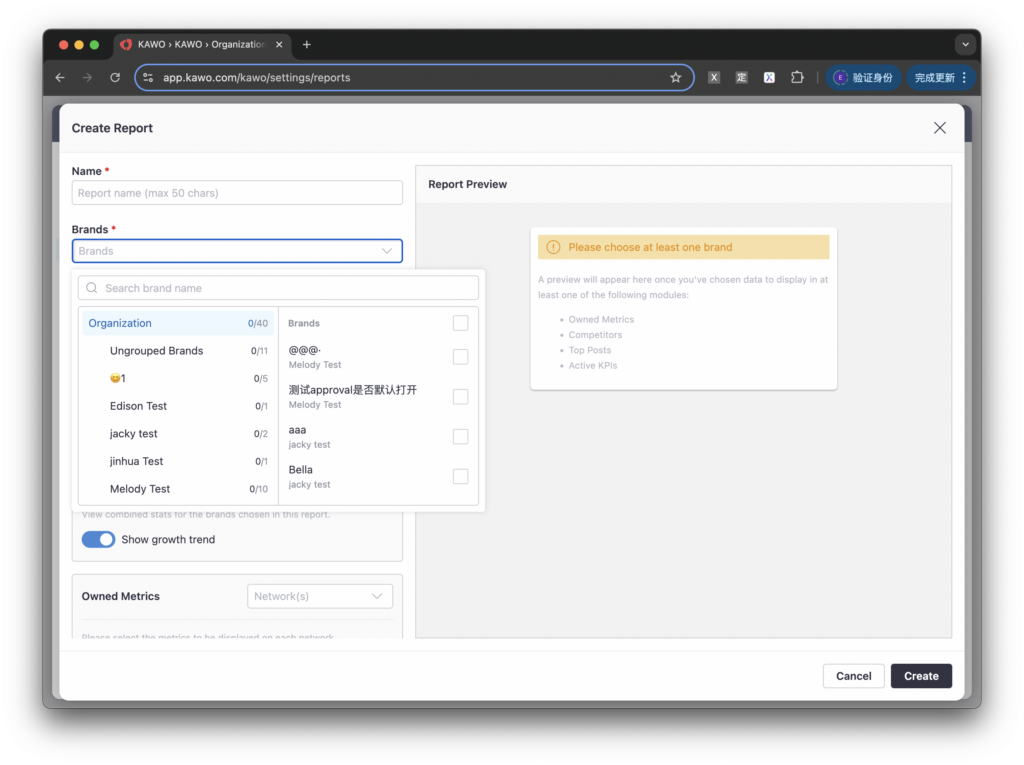Collapse the Brands dropdown chevron
Viewport: 1024px width, 765px height.
pos(387,251)
